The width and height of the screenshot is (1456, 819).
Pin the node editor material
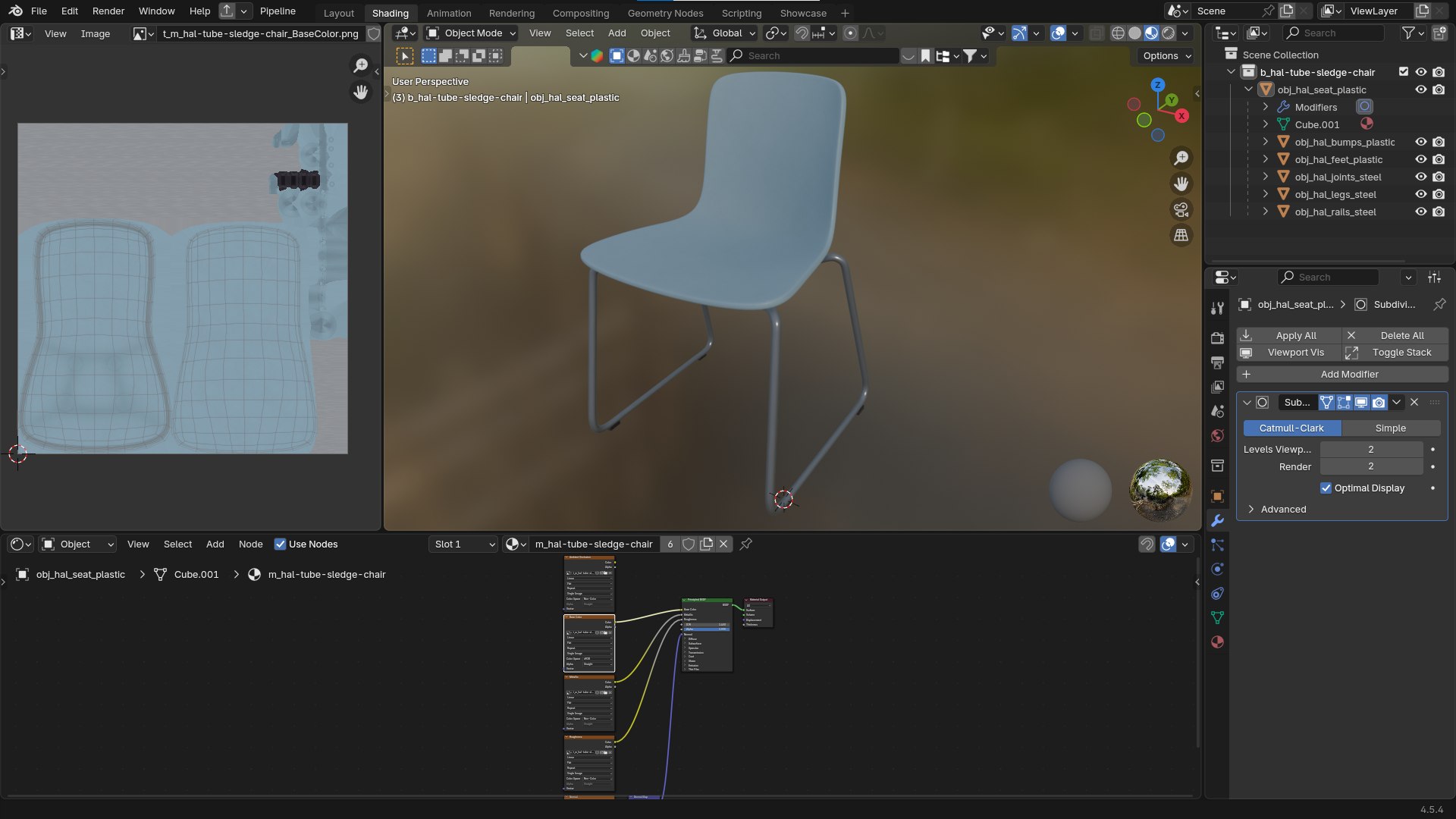(x=746, y=544)
